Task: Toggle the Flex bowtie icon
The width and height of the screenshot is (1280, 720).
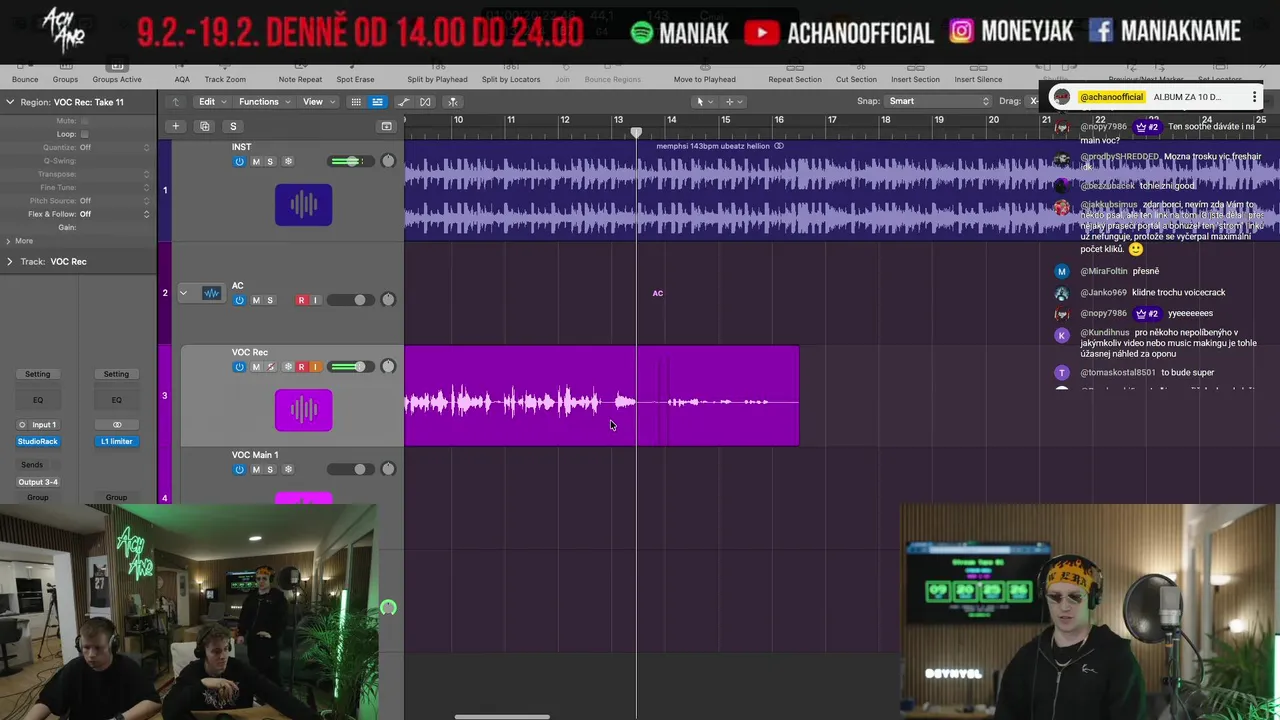Action: point(425,101)
